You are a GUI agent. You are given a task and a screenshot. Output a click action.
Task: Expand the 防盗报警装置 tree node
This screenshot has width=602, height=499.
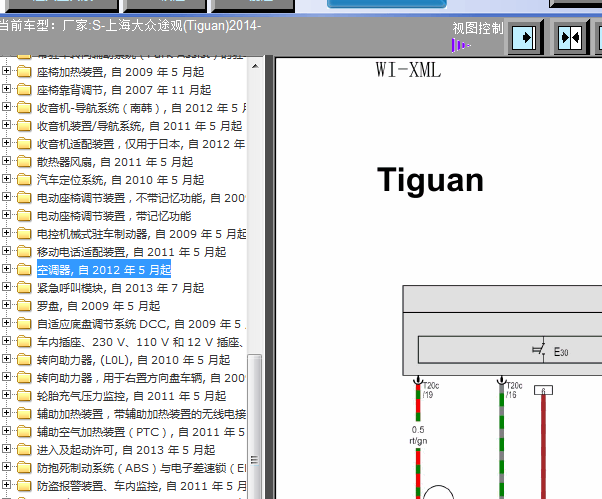pyautogui.click(x=6, y=485)
